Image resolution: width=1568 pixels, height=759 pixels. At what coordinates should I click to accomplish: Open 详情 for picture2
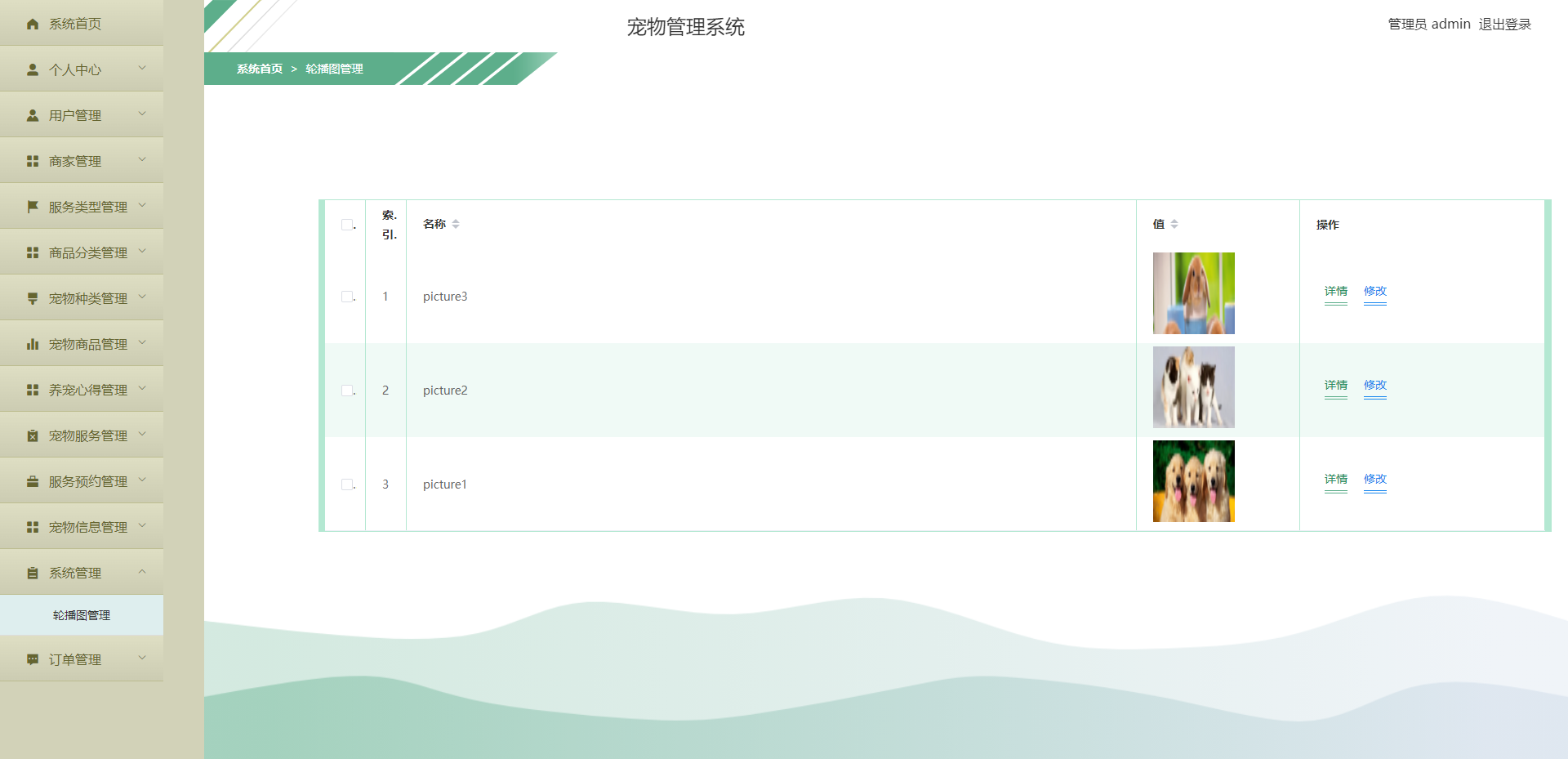click(1335, 385)
